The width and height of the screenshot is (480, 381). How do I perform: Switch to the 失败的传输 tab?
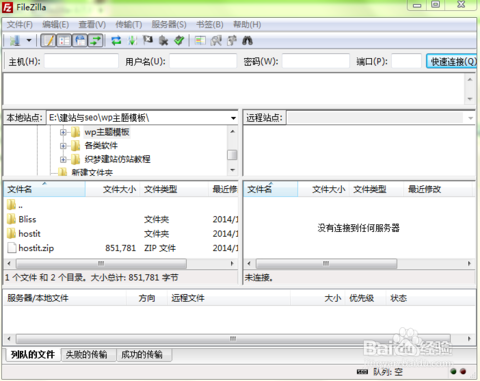(x=87, y=354)
